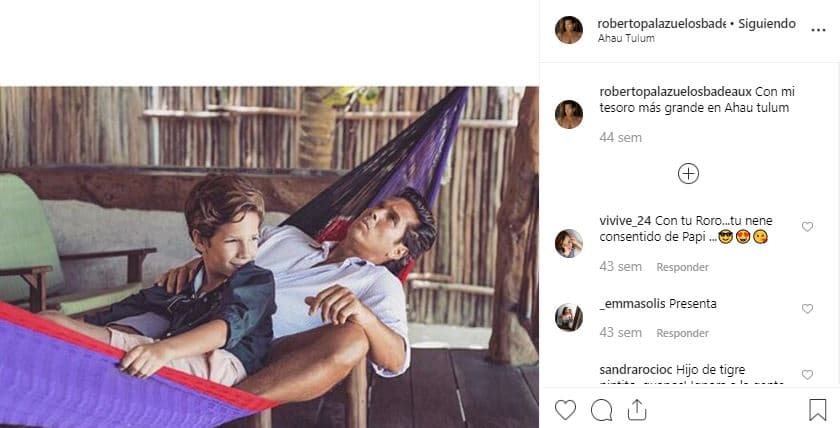
Task: Share the post via share icon
Action: (x=637, y=410)
